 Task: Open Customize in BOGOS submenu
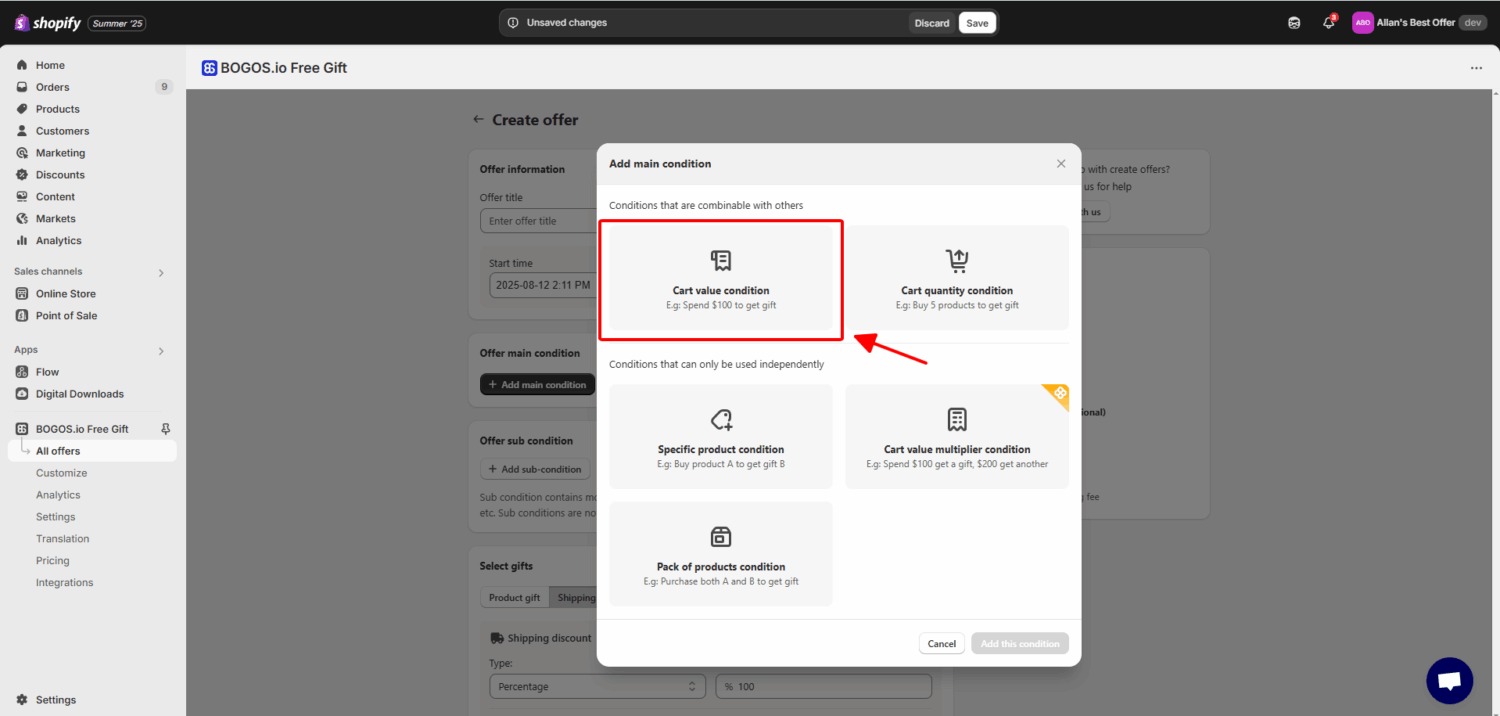pos(61,473)
